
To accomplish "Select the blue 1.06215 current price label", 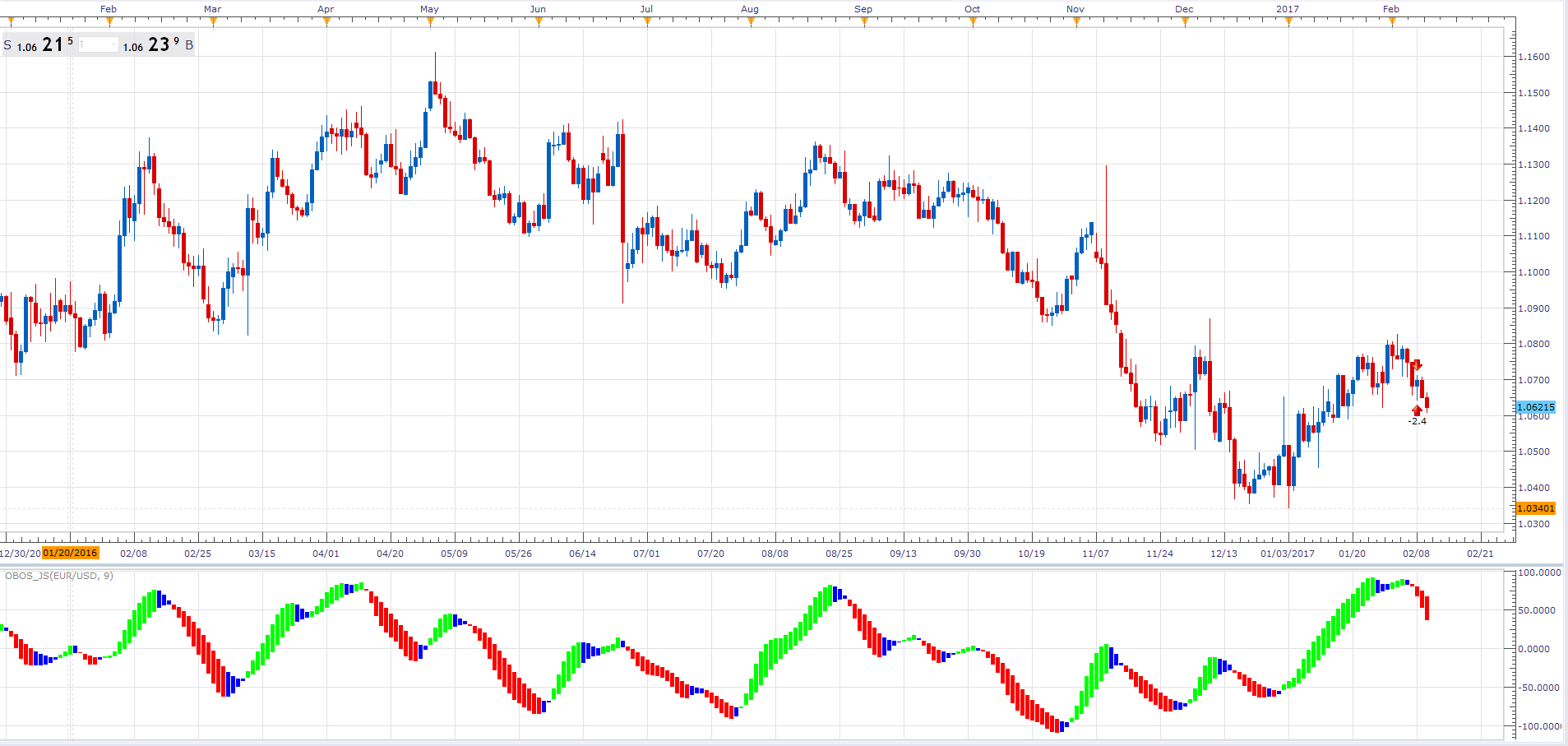I will click(1536, 407).
